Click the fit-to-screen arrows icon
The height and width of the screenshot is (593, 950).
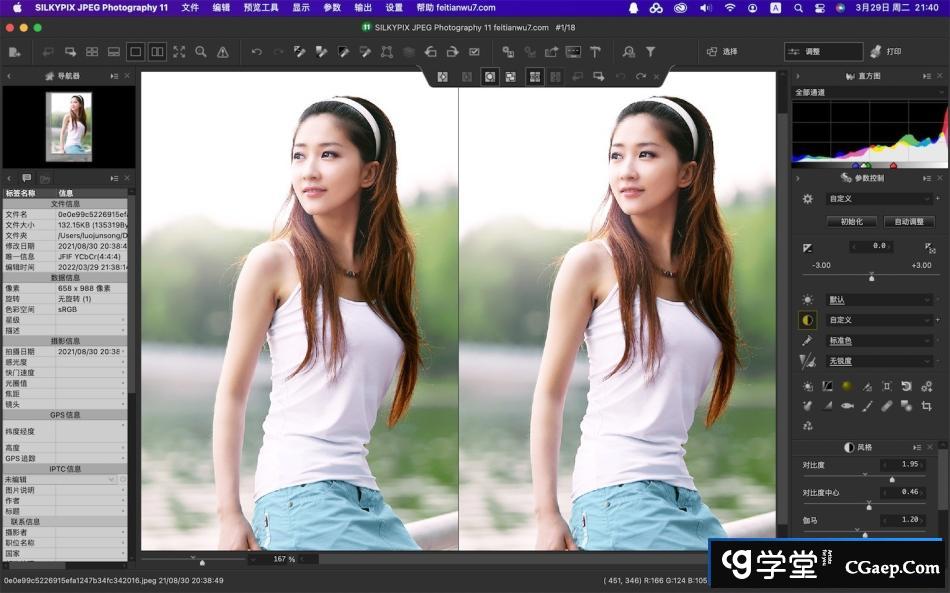pyautogui.click(x=179, y=52)
